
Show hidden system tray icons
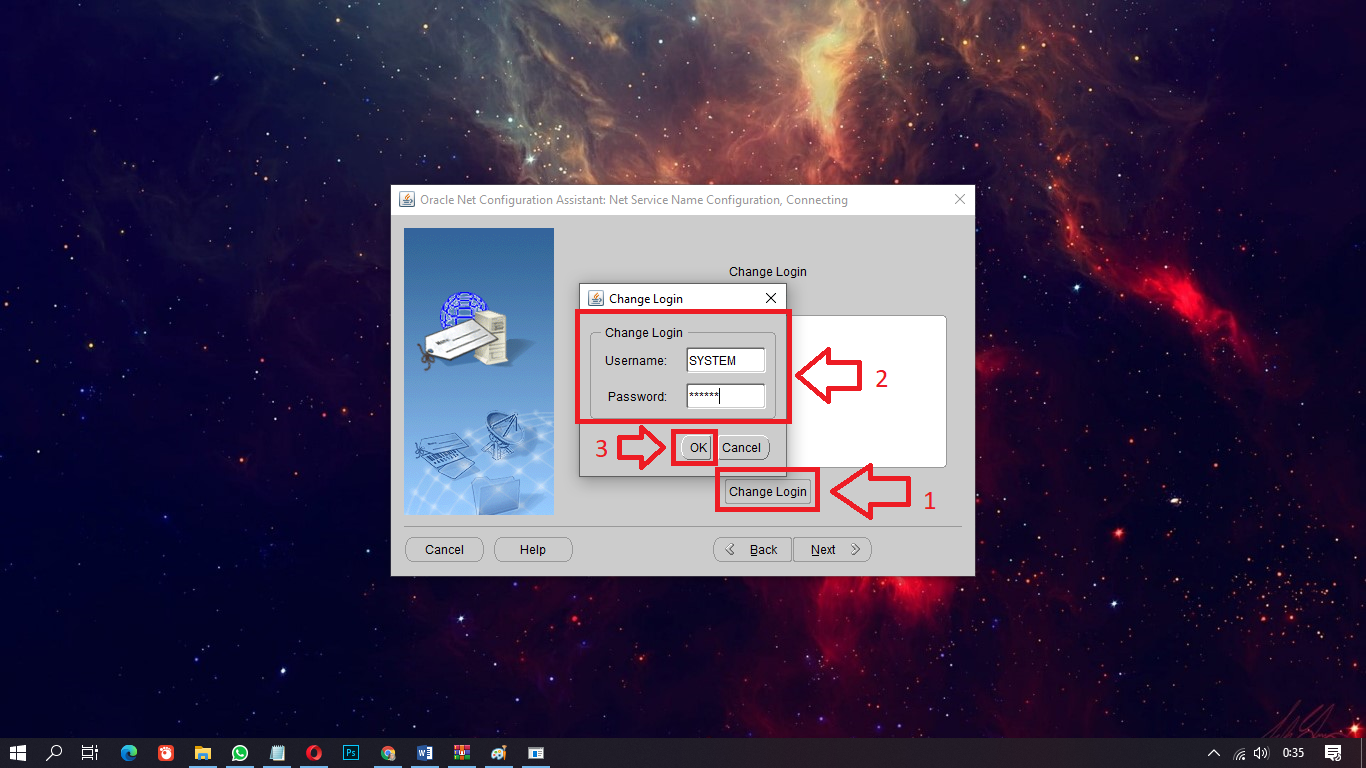coord(1214,753)
